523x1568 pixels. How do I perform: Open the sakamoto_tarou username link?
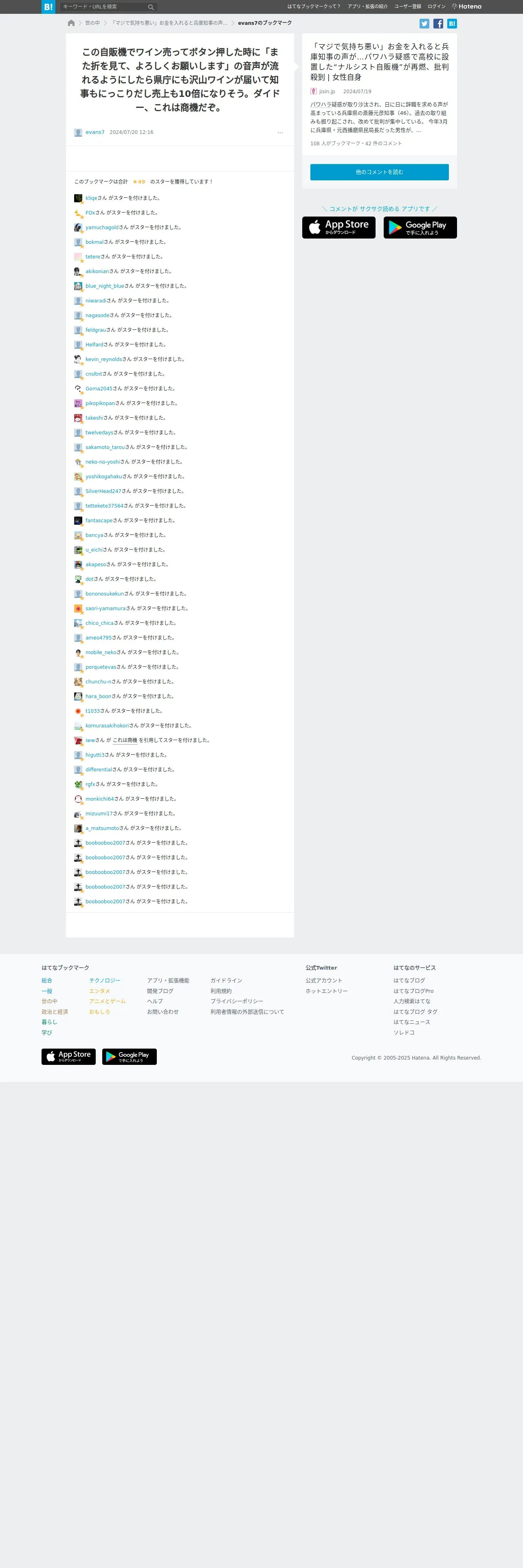coord(105,447)
